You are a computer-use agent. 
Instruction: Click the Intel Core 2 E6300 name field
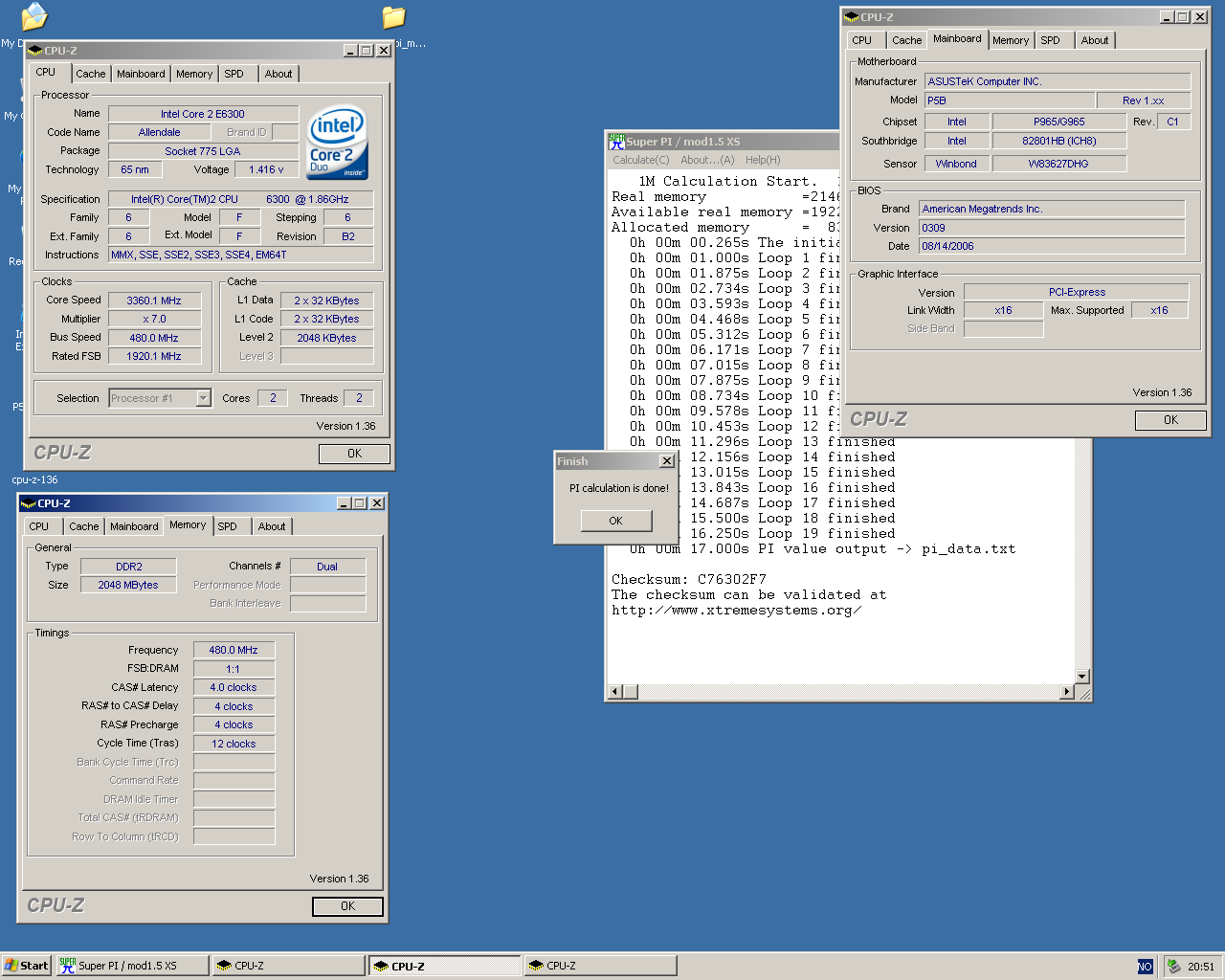(203, 114)
